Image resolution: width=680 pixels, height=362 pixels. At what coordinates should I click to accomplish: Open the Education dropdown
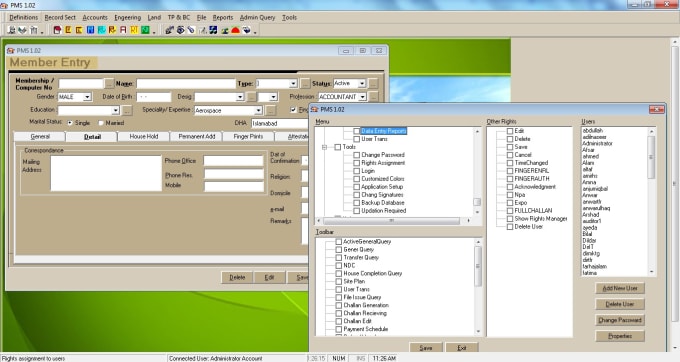(115, 111)
